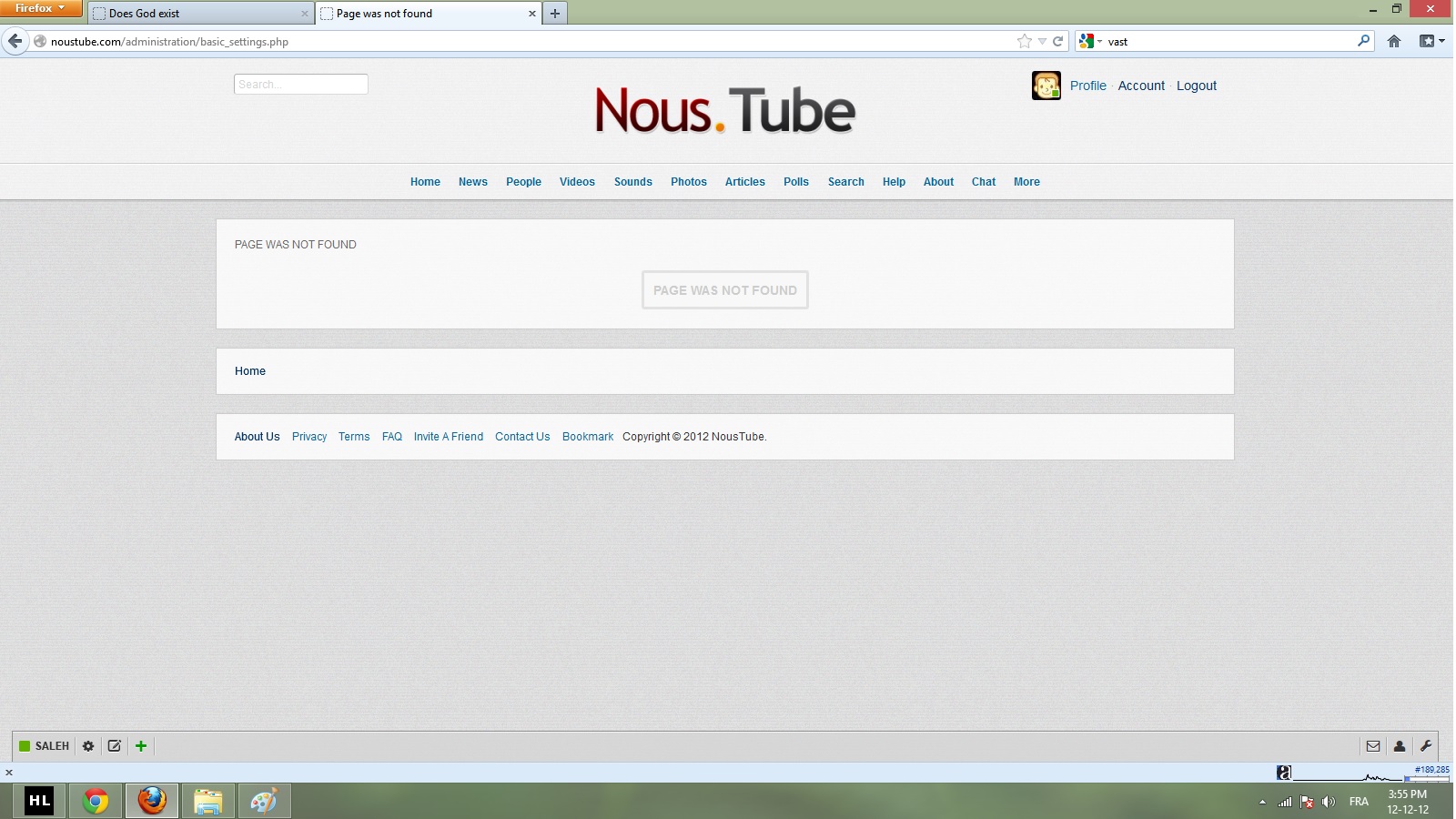Open the mail envelope icon
The height and width of the screenshot is (819, 1456).
[1373, 746]
